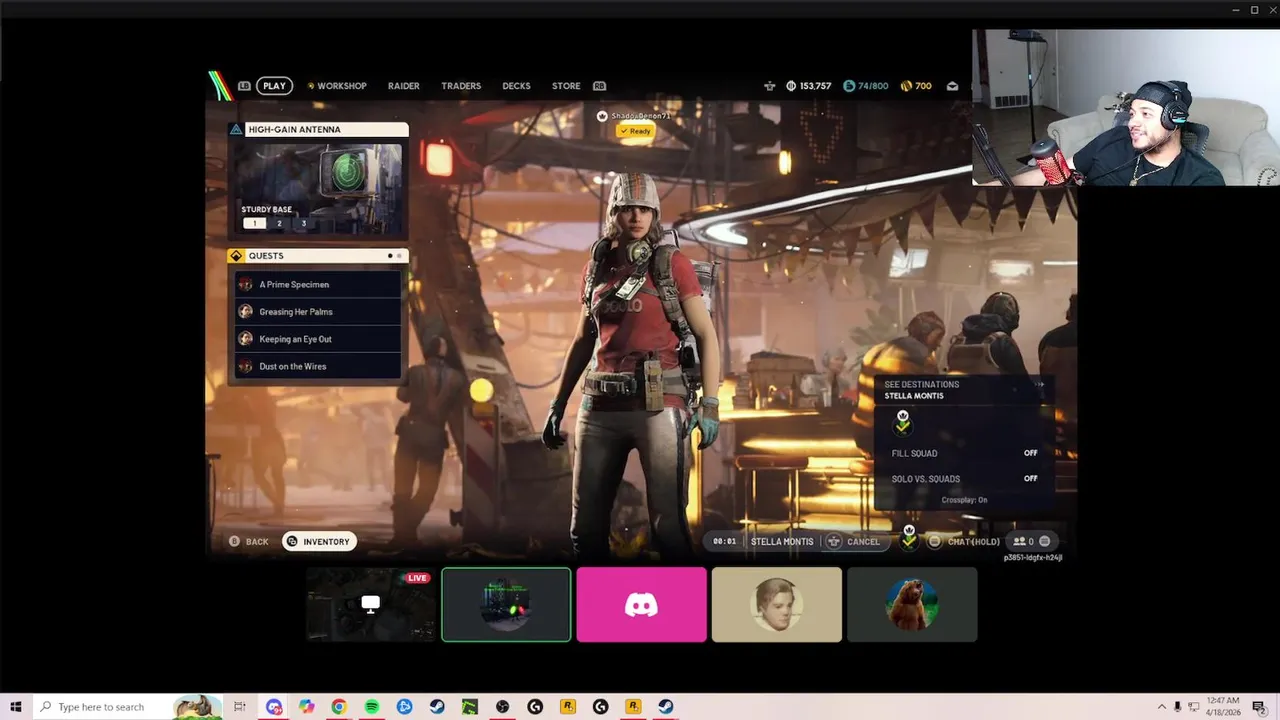Open the notification center icon
The width and height of the screenshot is (1280, 720).
(x=1258, y=707)
